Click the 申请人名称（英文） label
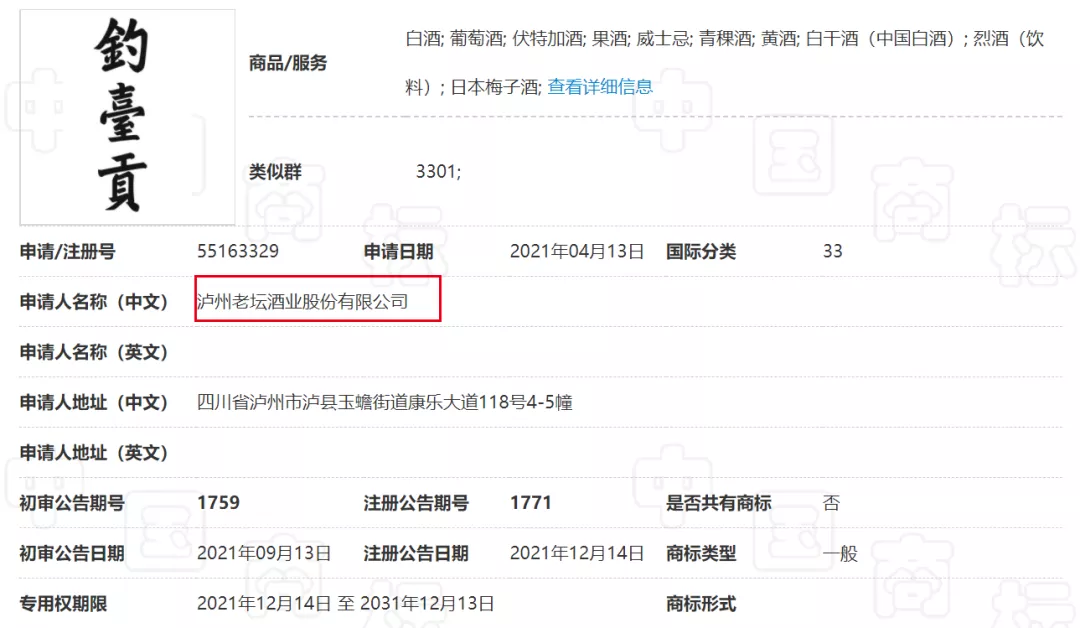Viewport: 1080px width, 628px height. tap(94, 353)
